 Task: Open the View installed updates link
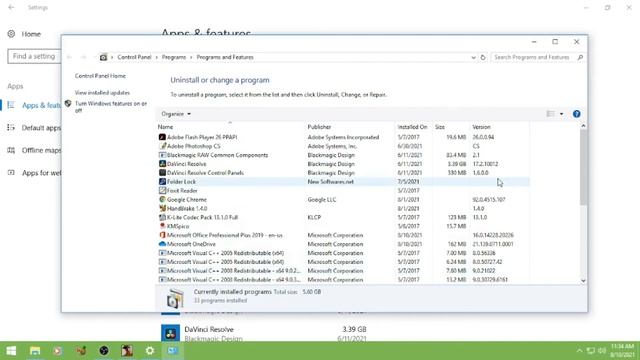tap(102, 93)
